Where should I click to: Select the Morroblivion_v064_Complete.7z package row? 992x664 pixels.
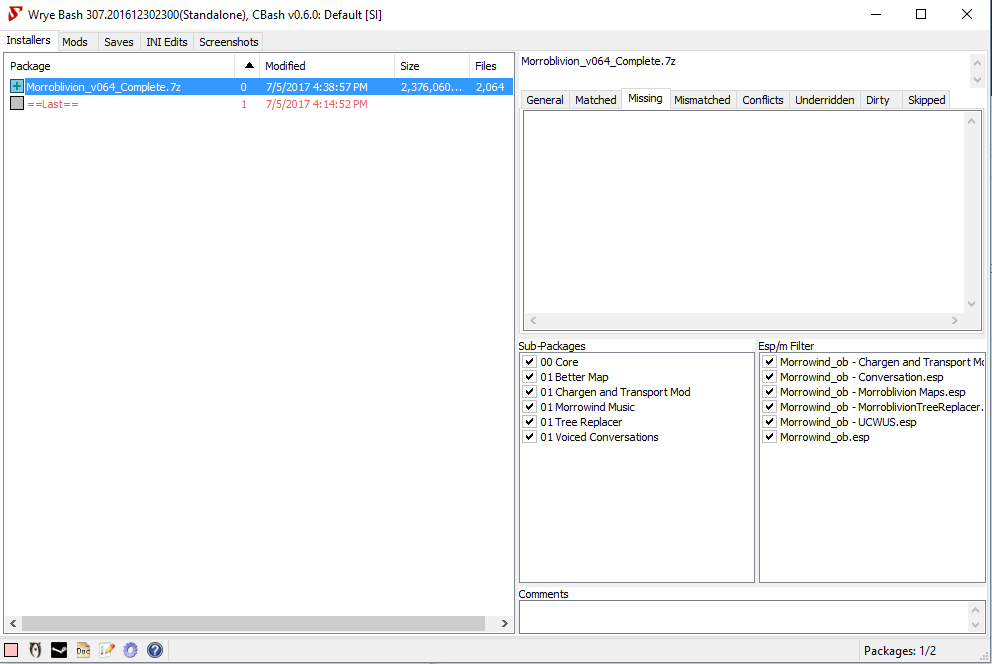(259, 87)
